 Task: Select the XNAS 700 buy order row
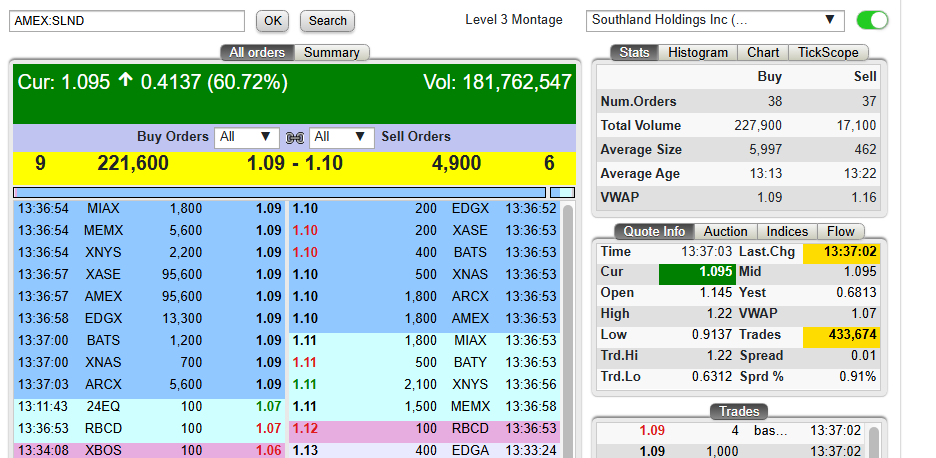tap(148, 362)
